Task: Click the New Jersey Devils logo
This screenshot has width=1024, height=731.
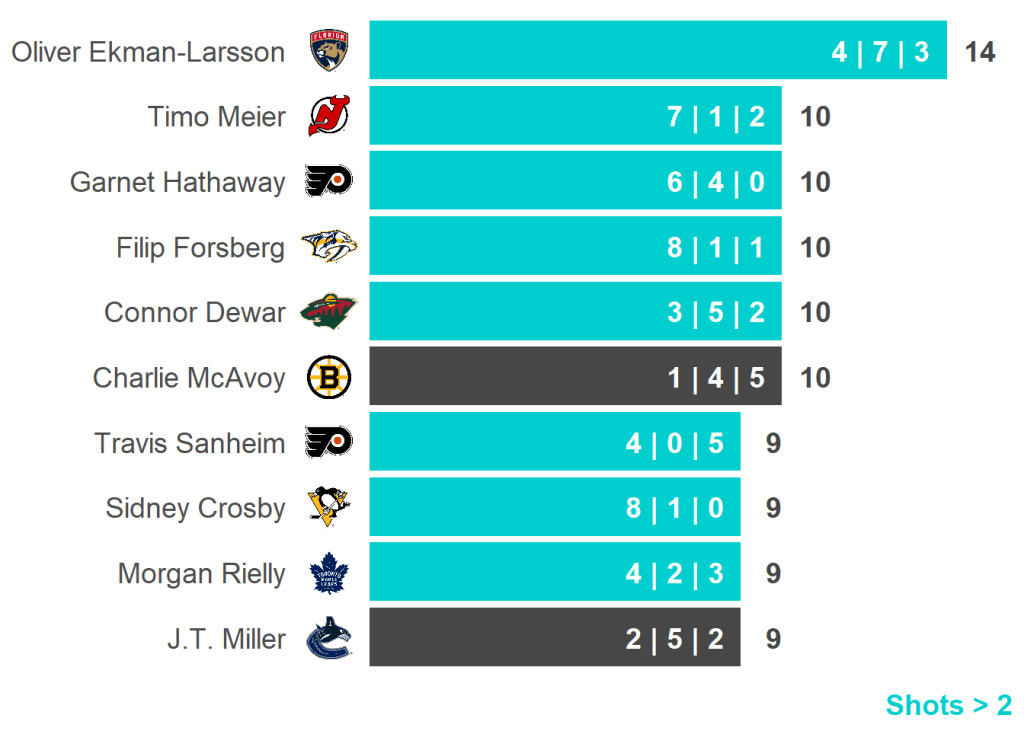Action: 328,116
